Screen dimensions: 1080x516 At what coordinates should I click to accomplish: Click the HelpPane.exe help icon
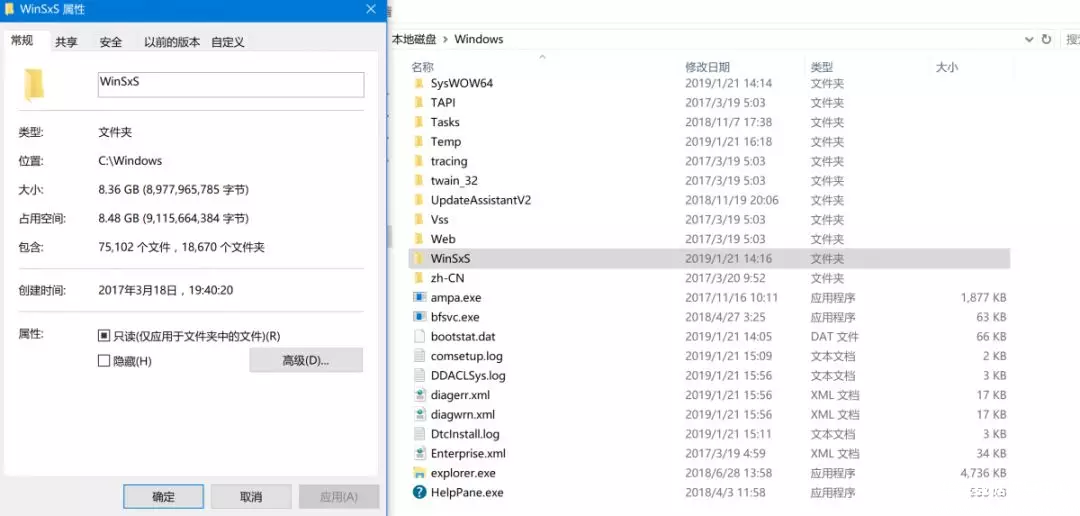click(x=420, y=492)
